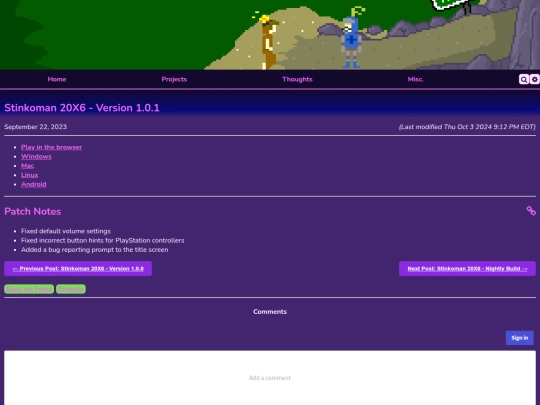
Task: Click 'Fixed default volume settings' note
Action: click(66, 231)
